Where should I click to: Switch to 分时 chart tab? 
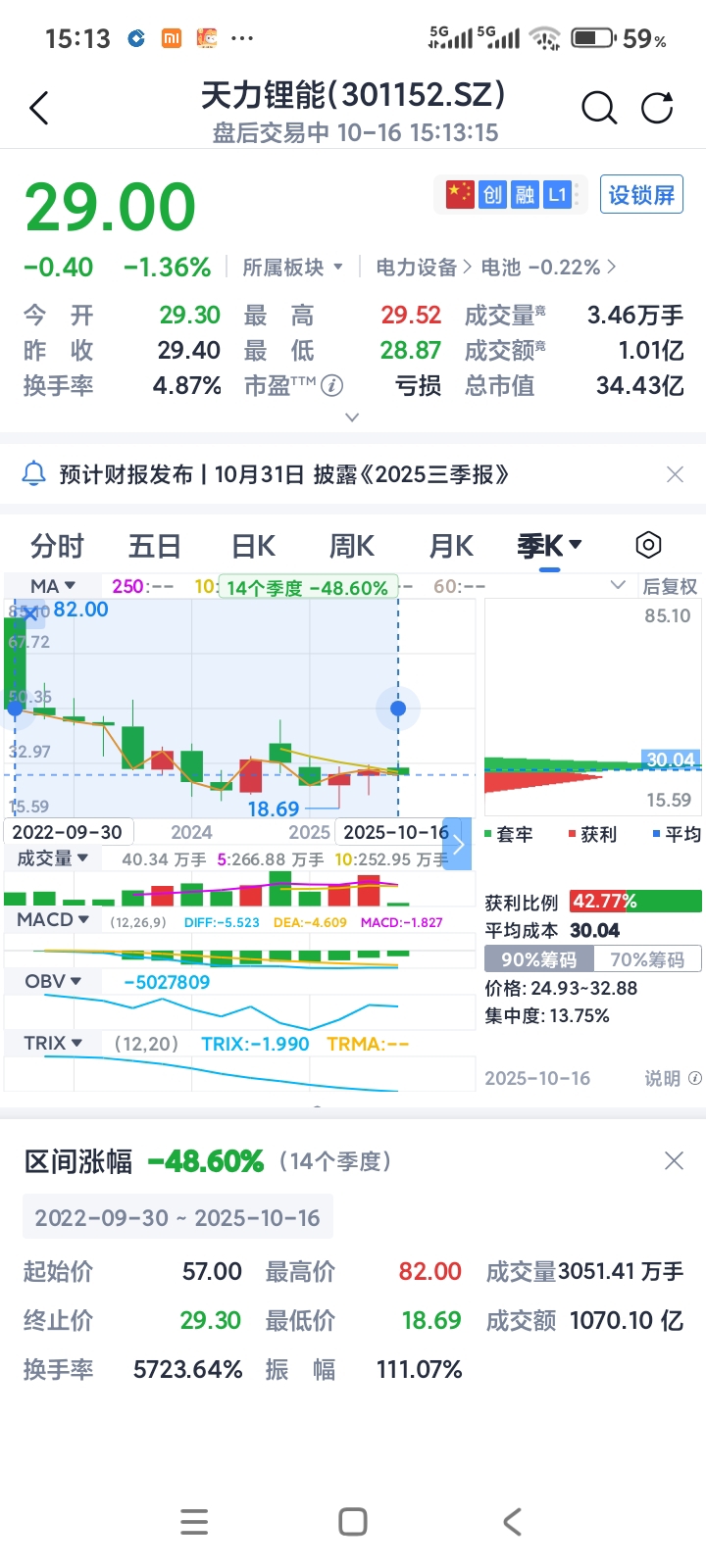57,546
